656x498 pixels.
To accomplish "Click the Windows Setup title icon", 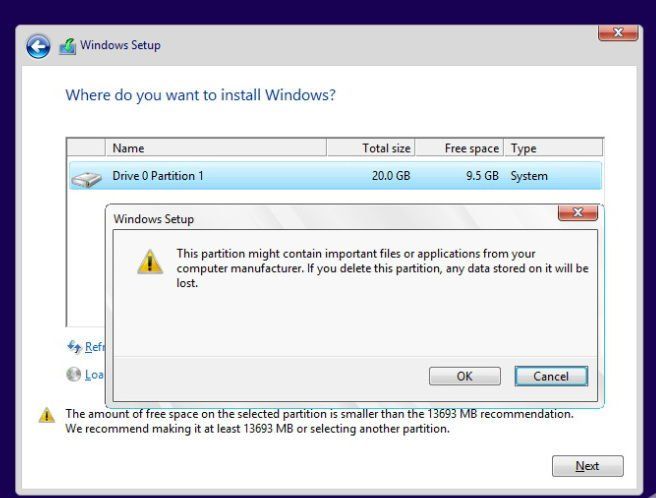I will (67, 46).
